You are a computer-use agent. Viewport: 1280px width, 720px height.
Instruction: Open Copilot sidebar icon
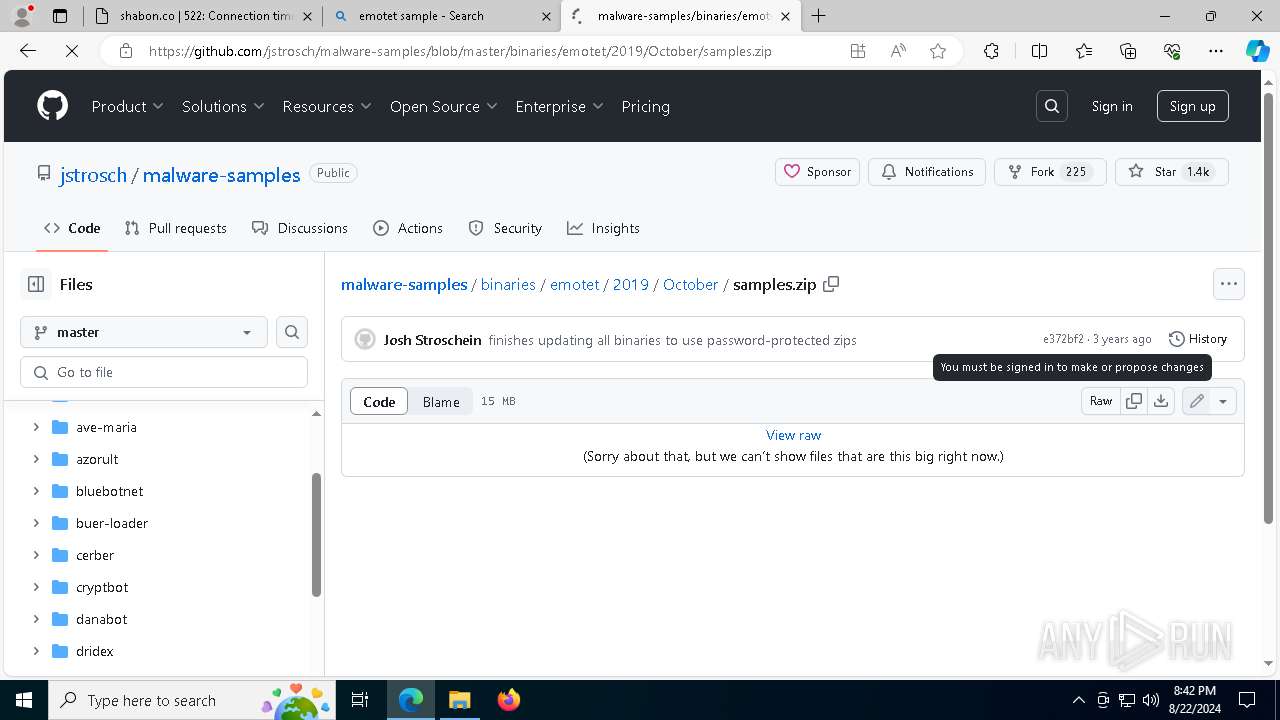click(x=1257, y=51)
